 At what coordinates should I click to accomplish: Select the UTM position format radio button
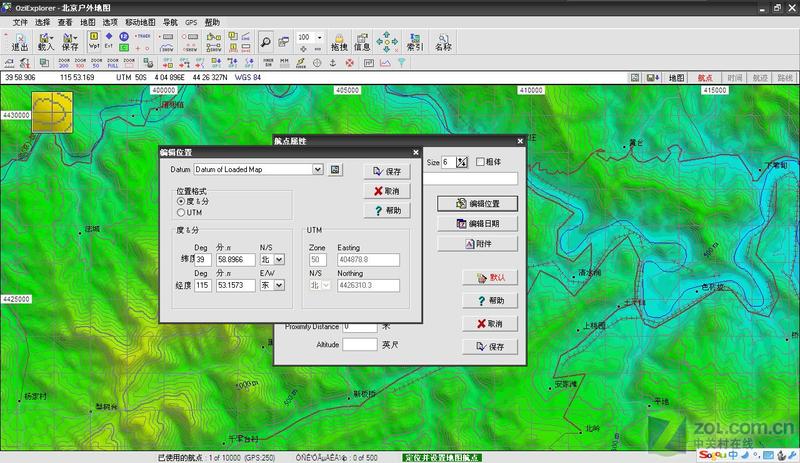point(181,212)
